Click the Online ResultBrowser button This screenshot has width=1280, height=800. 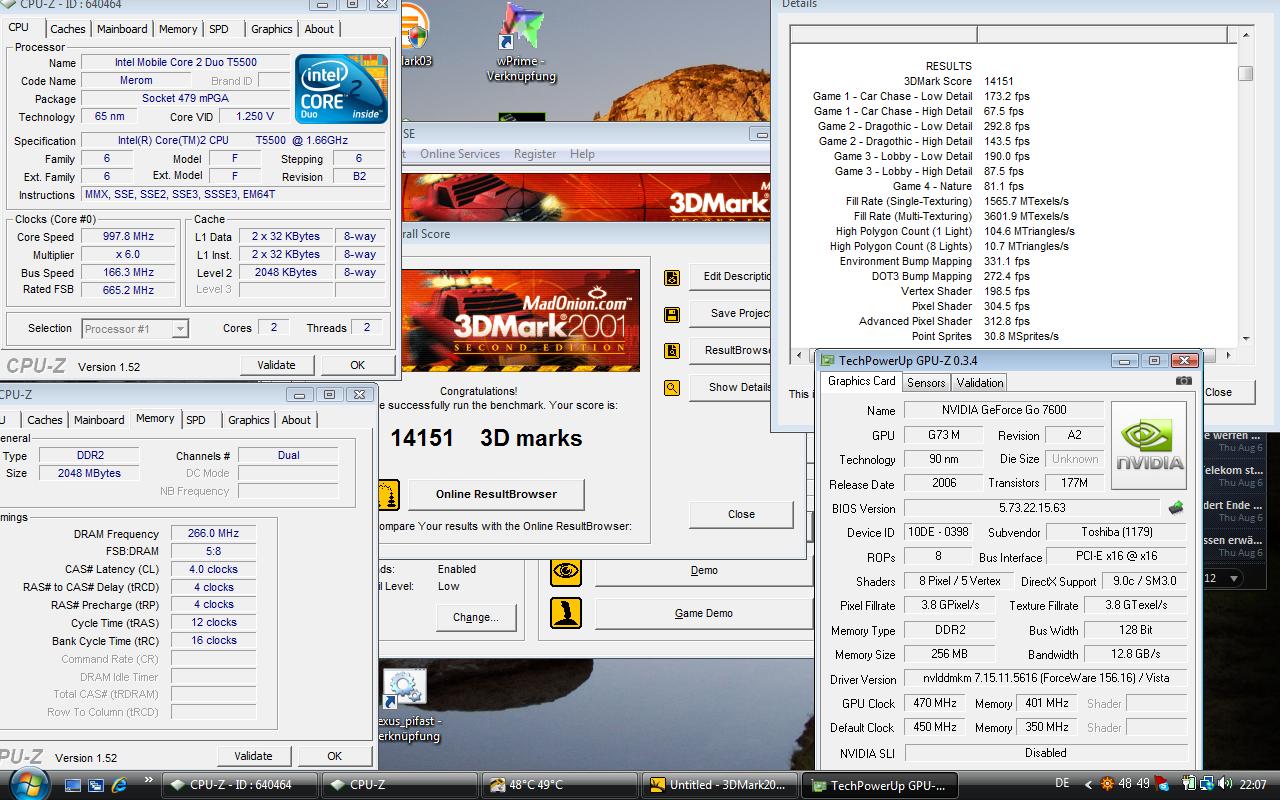point(497,494)
